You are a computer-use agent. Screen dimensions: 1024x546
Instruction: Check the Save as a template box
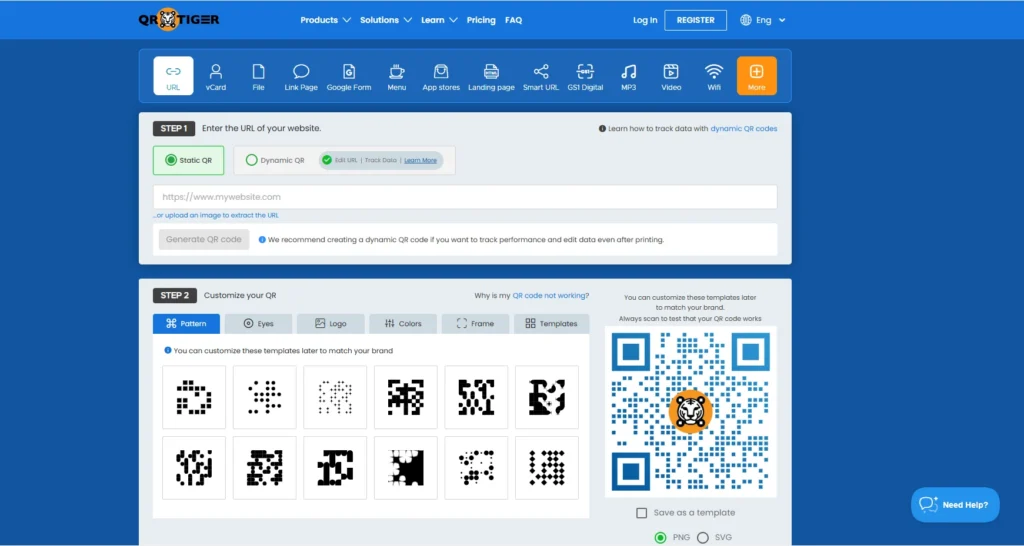click(642, 513)
